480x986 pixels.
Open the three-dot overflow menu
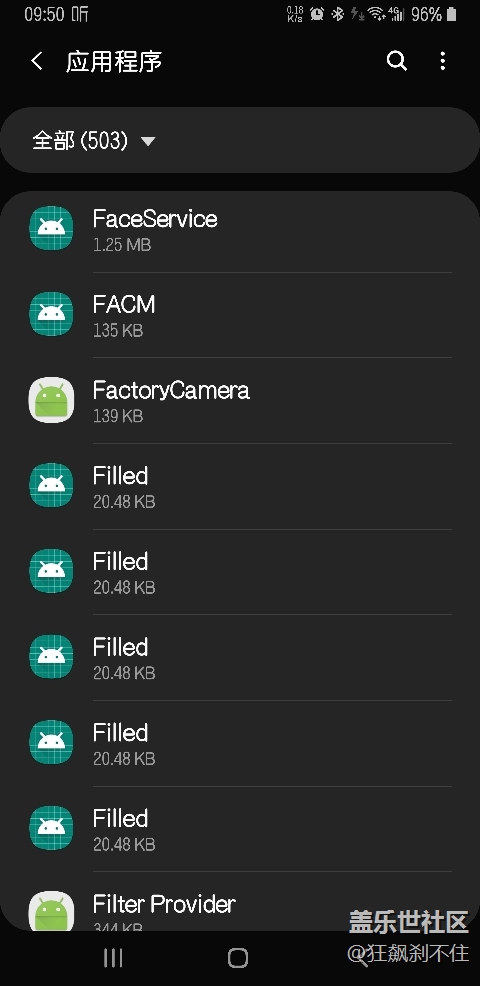(443, 61)
